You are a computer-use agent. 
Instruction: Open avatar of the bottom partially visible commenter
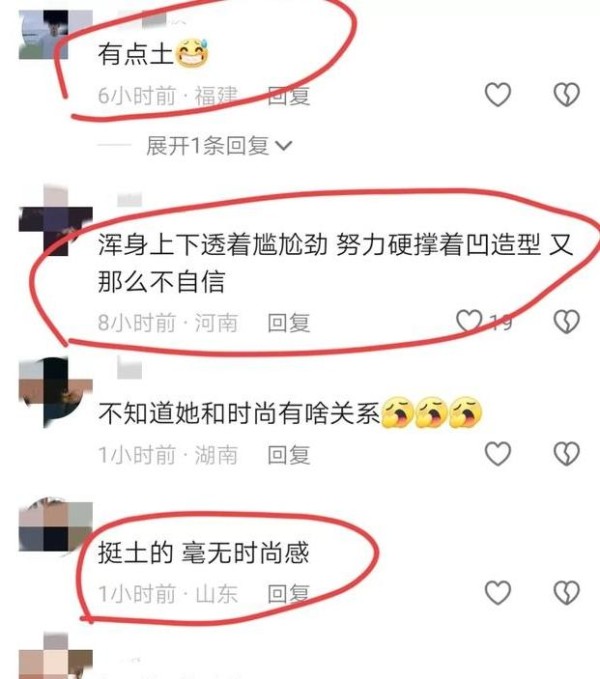[55, 655]
